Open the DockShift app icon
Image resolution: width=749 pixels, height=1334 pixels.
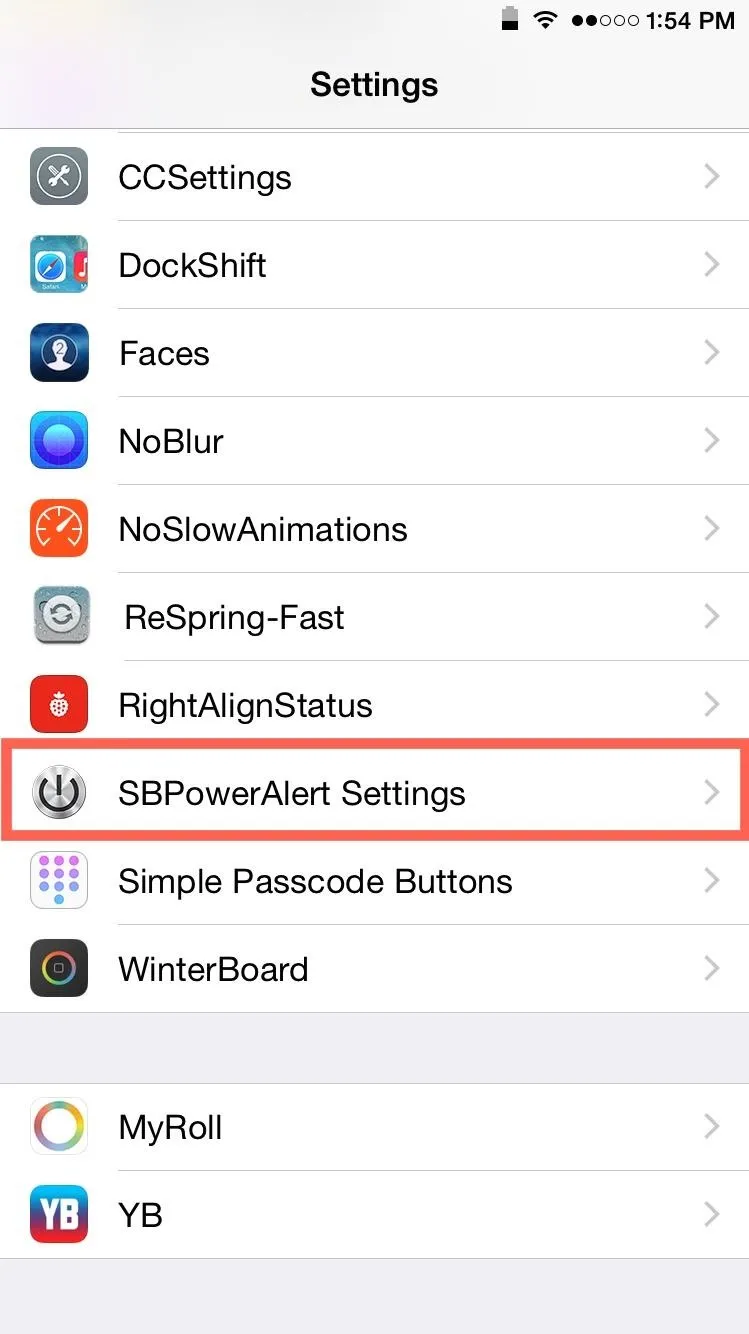[x=59, y=265]
